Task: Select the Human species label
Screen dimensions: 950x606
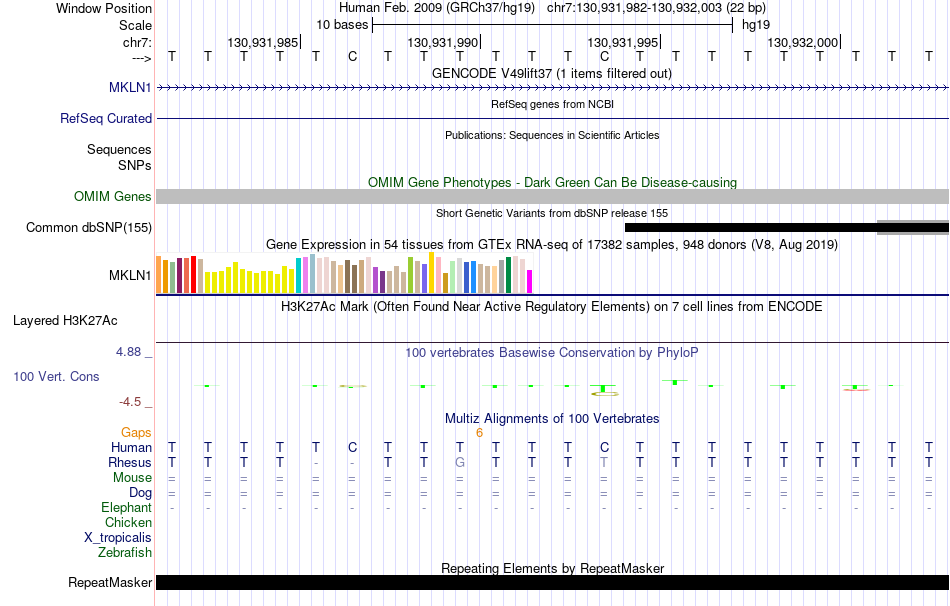Action: coord(131,447)
